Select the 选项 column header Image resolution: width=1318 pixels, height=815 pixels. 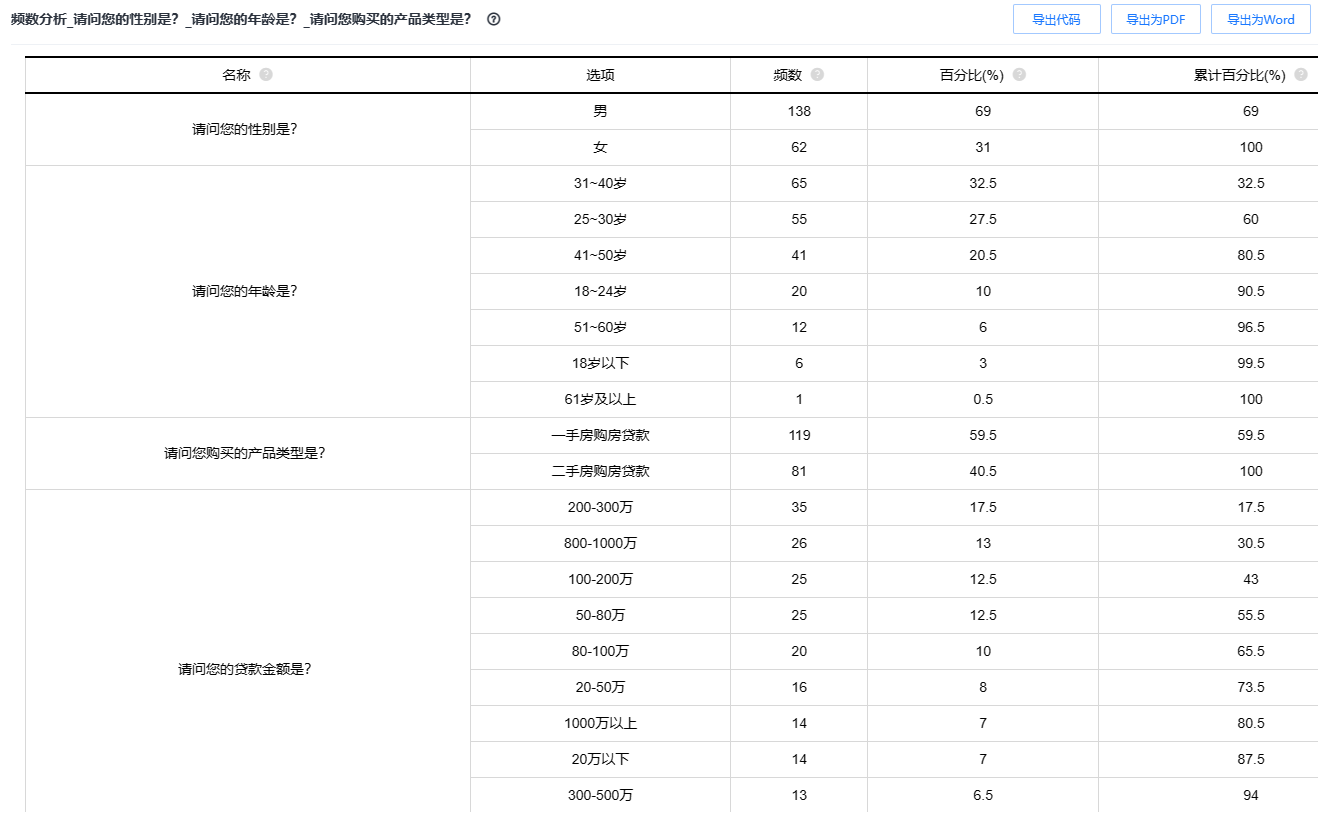tap(600, 75)
